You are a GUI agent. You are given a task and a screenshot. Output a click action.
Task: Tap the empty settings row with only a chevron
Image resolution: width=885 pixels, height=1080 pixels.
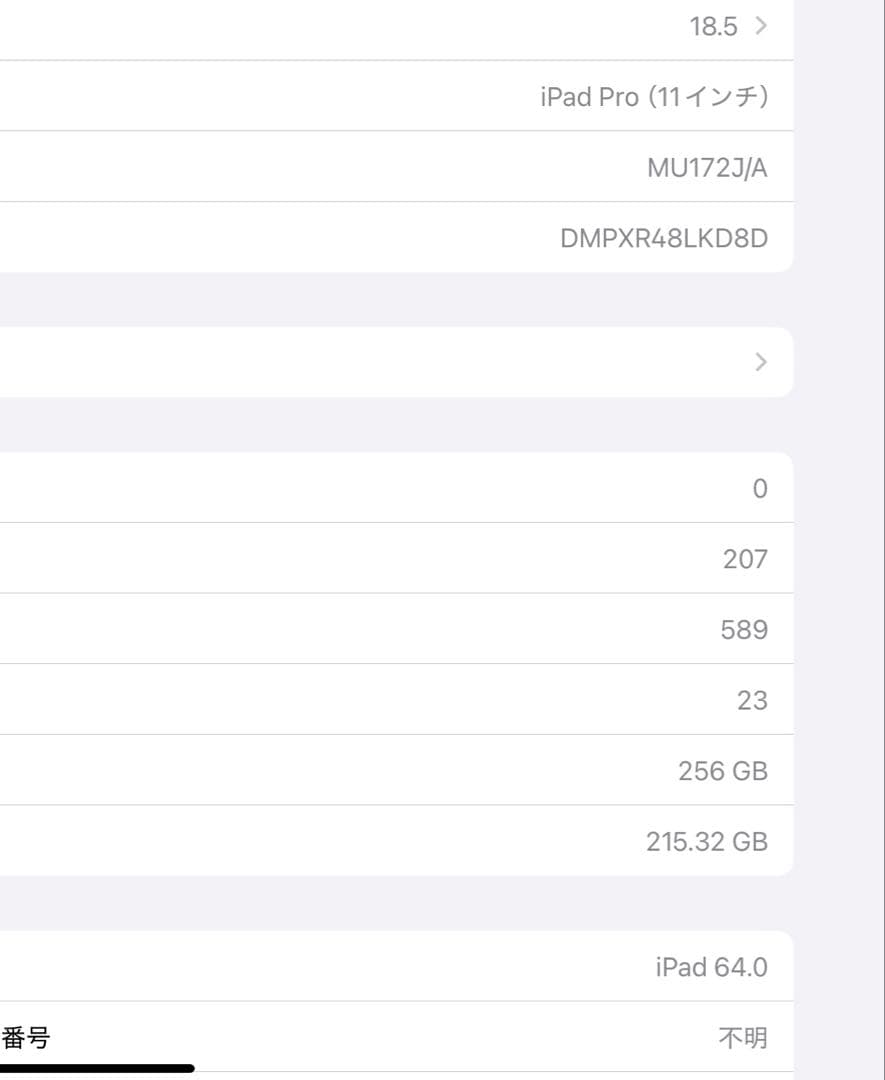(x=400, y=362)
